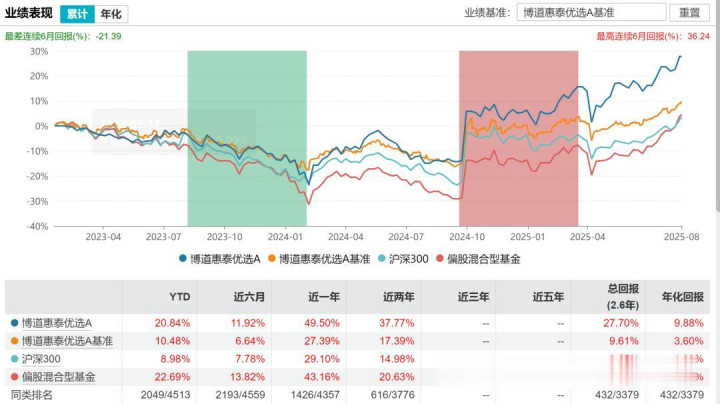Switch to the 累计 tab
The height and width of the screenshot is (404, 720).
pos(76,14)
